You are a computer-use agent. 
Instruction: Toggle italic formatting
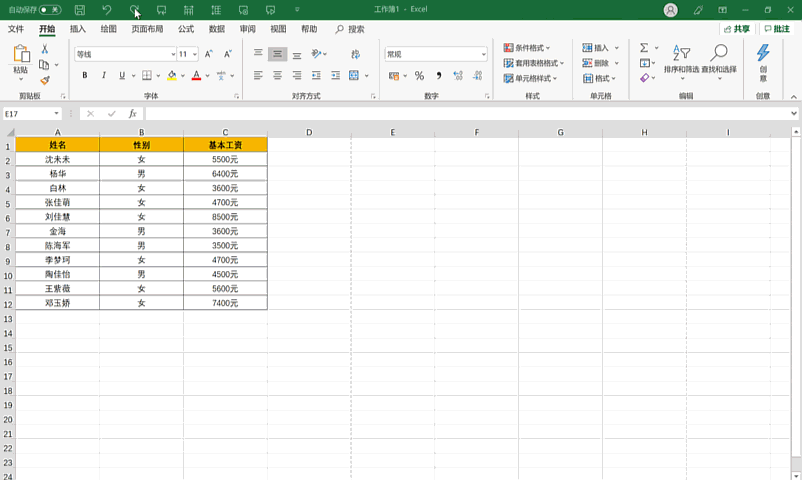(x=103, y=75)
